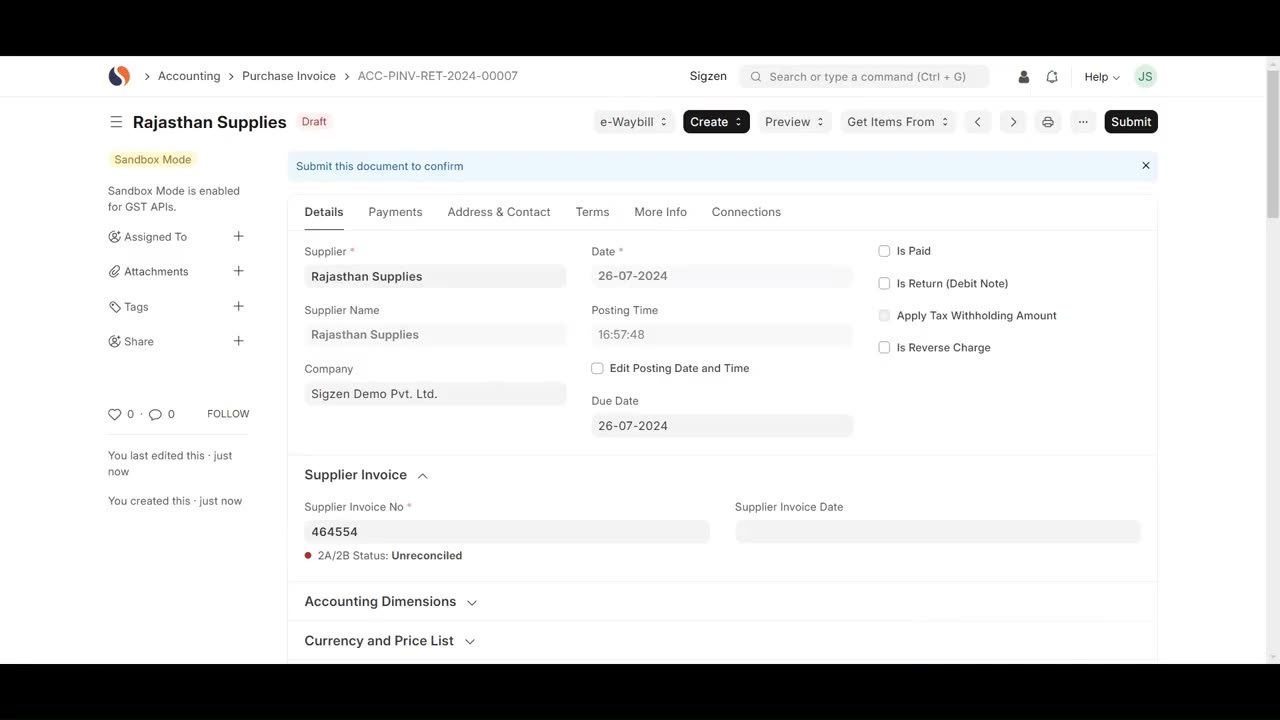Click the print icon

(1048, 122)
